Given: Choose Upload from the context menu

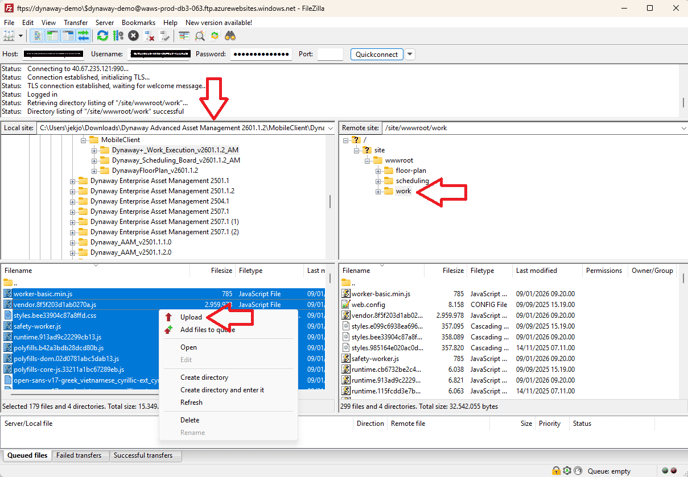Looking at the screenshot, I should pyautogui.click(x=191, y=317).
